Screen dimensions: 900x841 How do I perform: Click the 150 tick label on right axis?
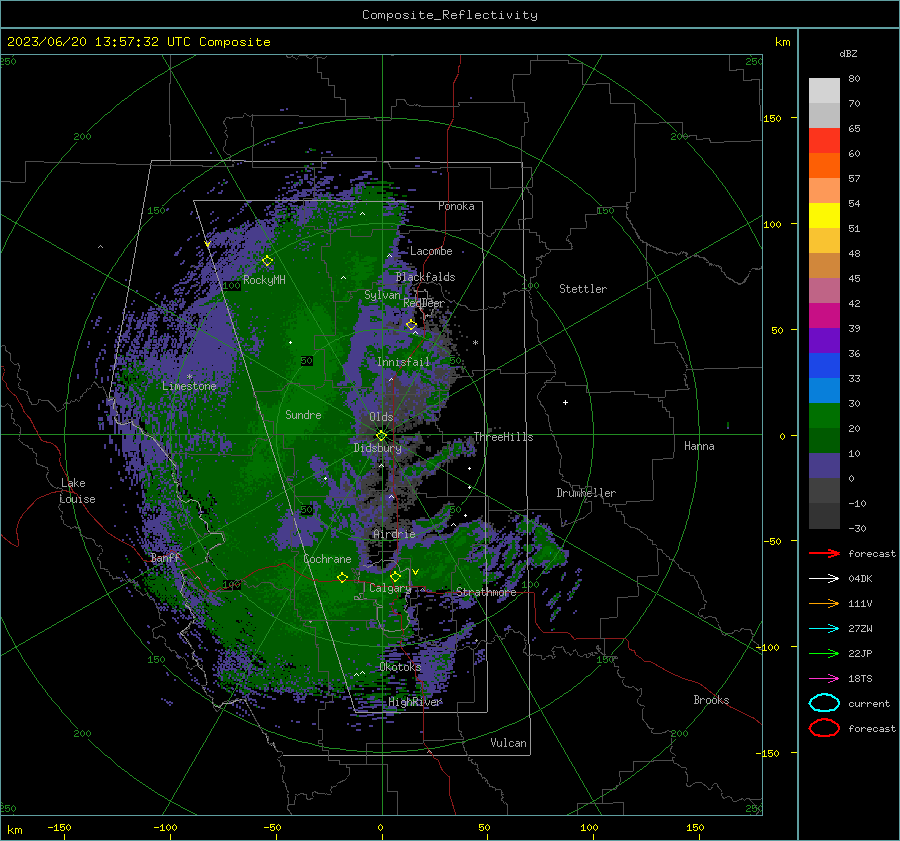pyautogui.click(x=772, y=118)
